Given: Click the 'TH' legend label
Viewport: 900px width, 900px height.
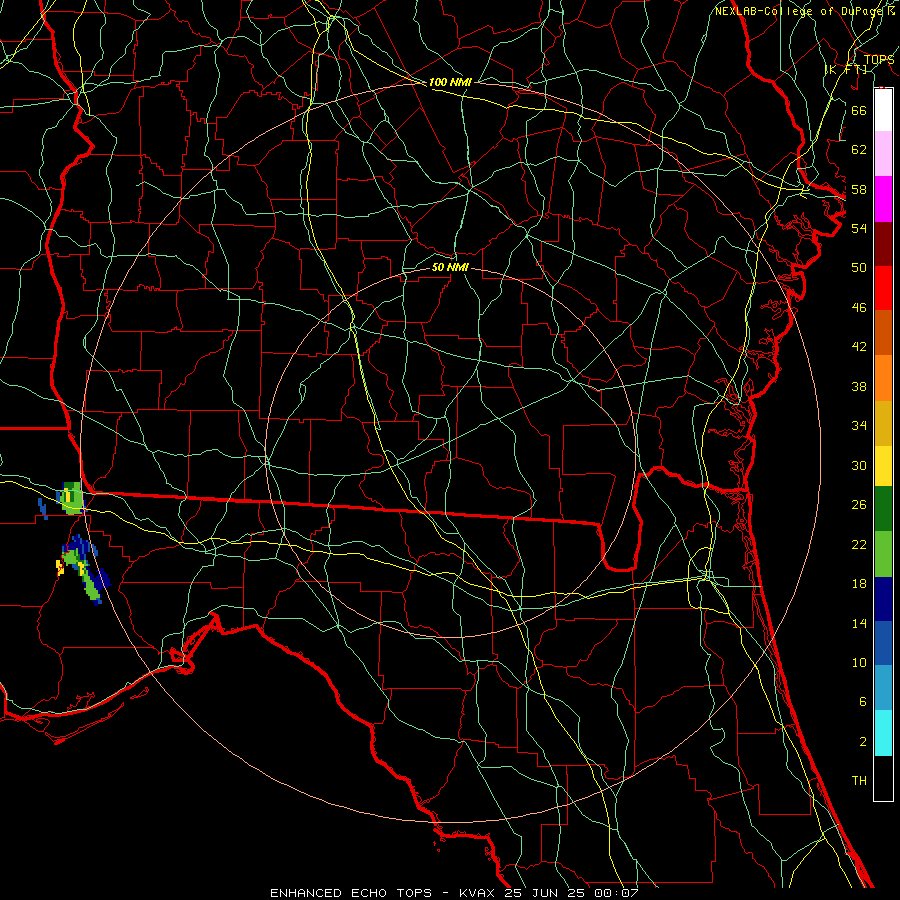Looking at the screenshot, I should [x=859, y=781].
